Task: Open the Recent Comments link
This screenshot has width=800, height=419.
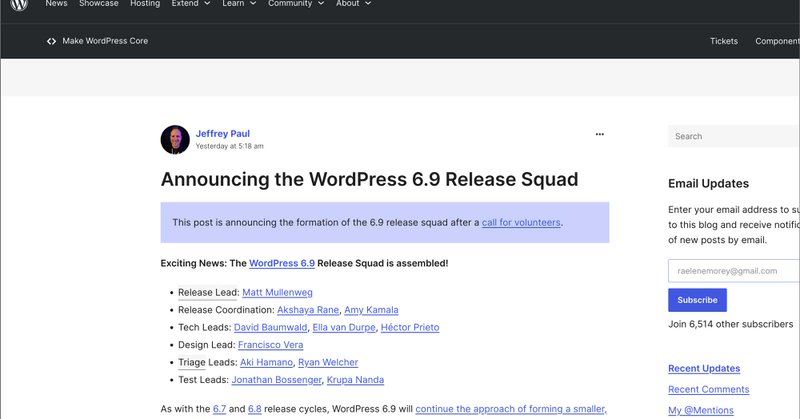Action: click(x=709, y=389)
